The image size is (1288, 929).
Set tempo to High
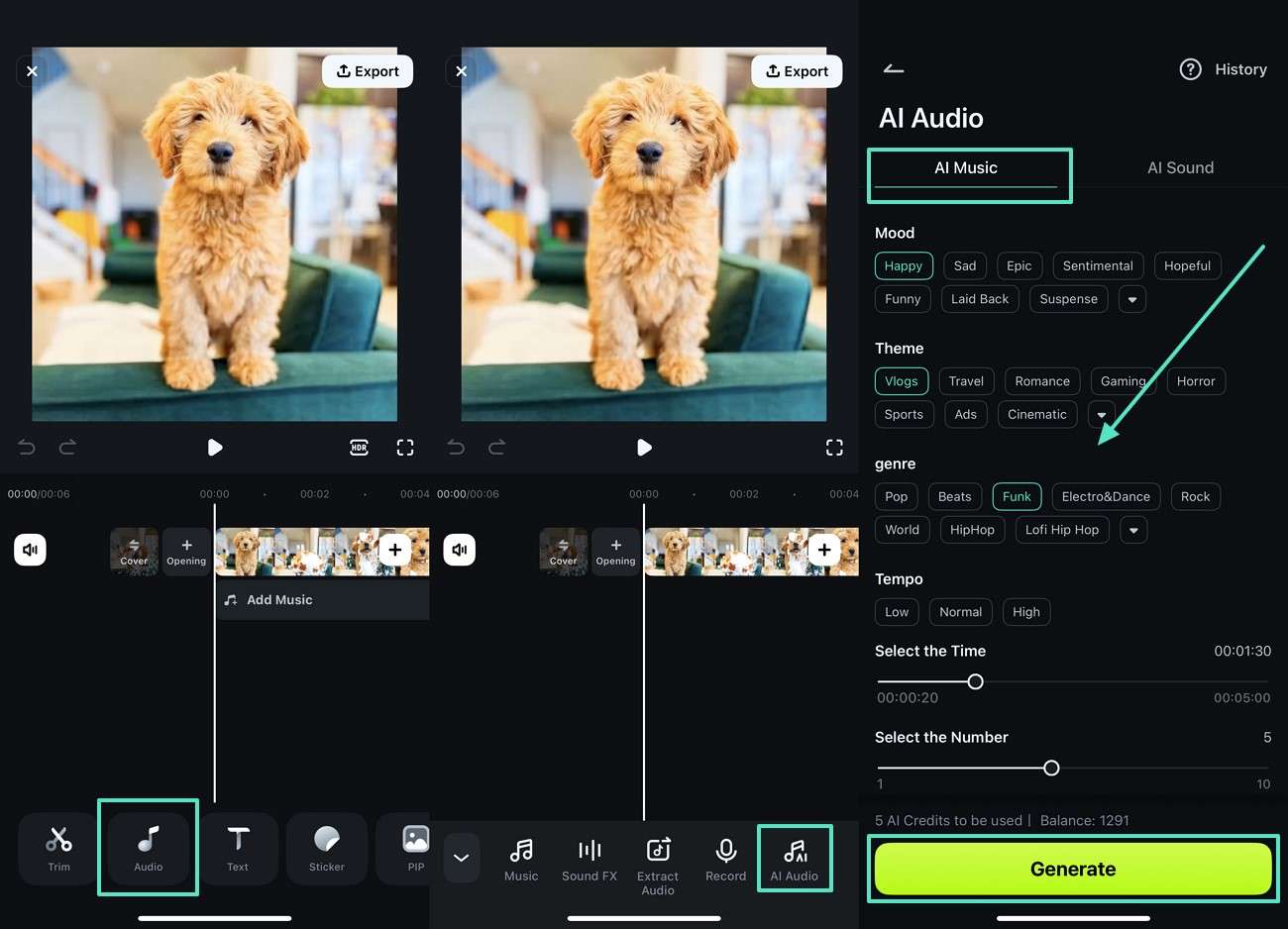(1026, 612)
